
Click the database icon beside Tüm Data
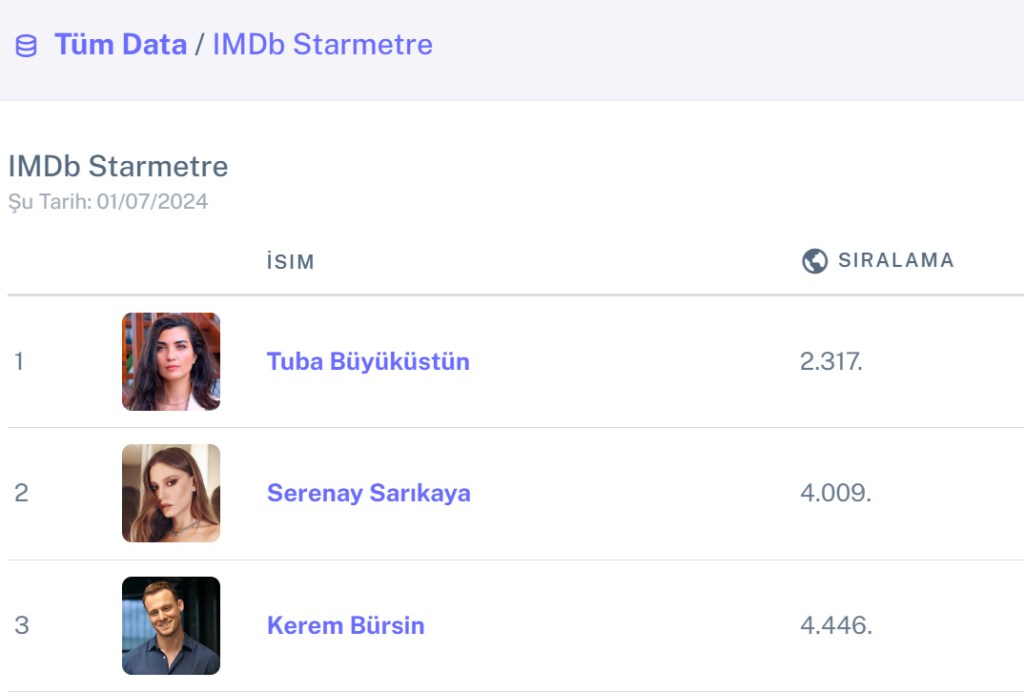click(26, 46)
